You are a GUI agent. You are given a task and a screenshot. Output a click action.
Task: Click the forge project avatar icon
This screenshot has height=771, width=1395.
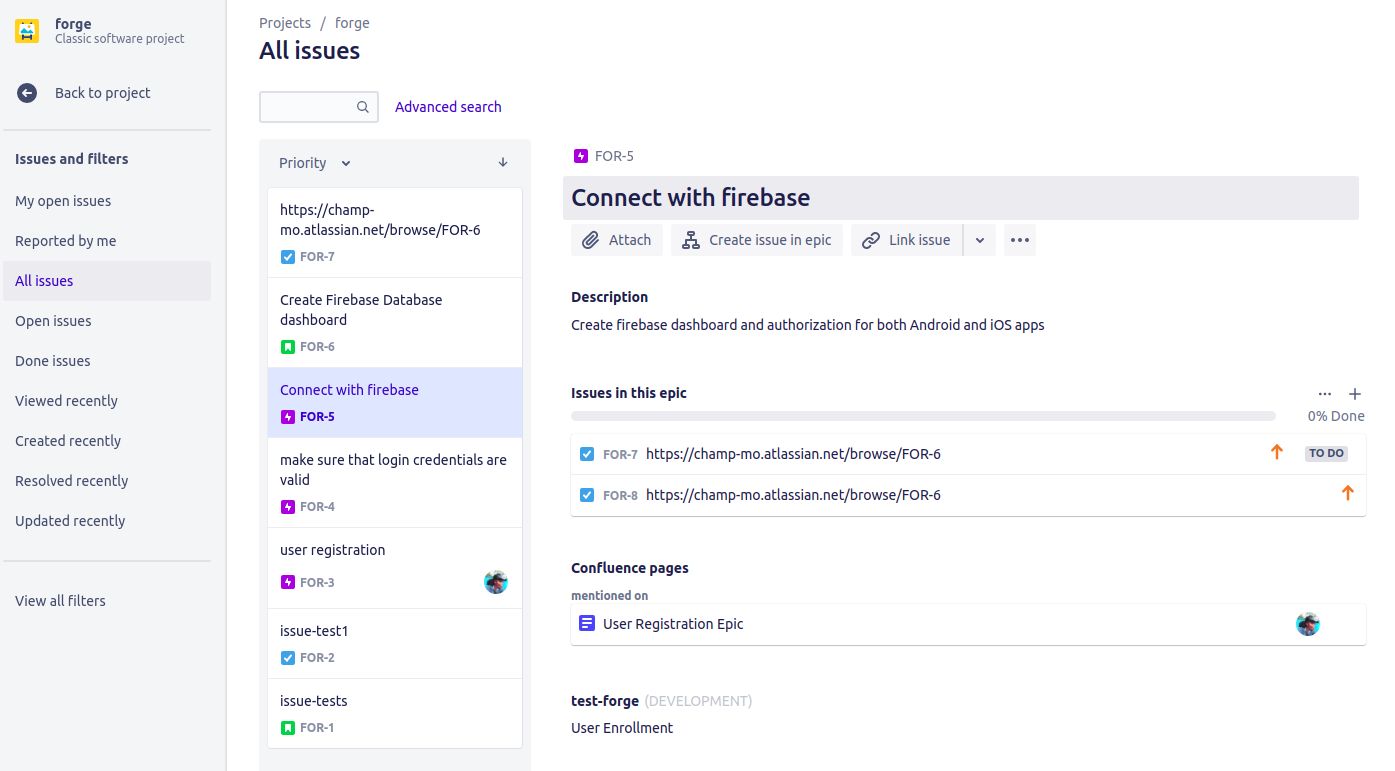tap(27, 31)
